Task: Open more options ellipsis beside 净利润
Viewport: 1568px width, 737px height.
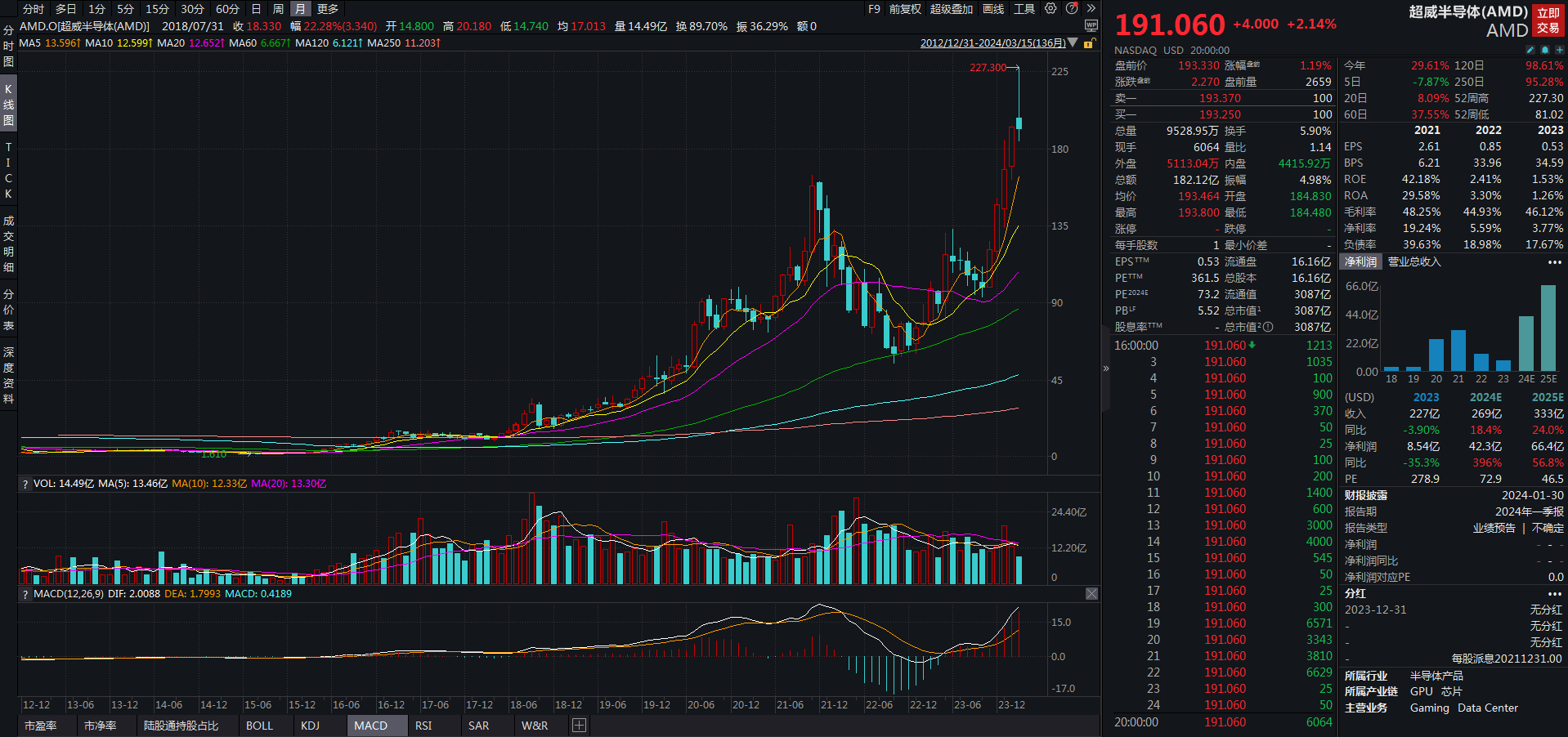Action: point(1553,261)
